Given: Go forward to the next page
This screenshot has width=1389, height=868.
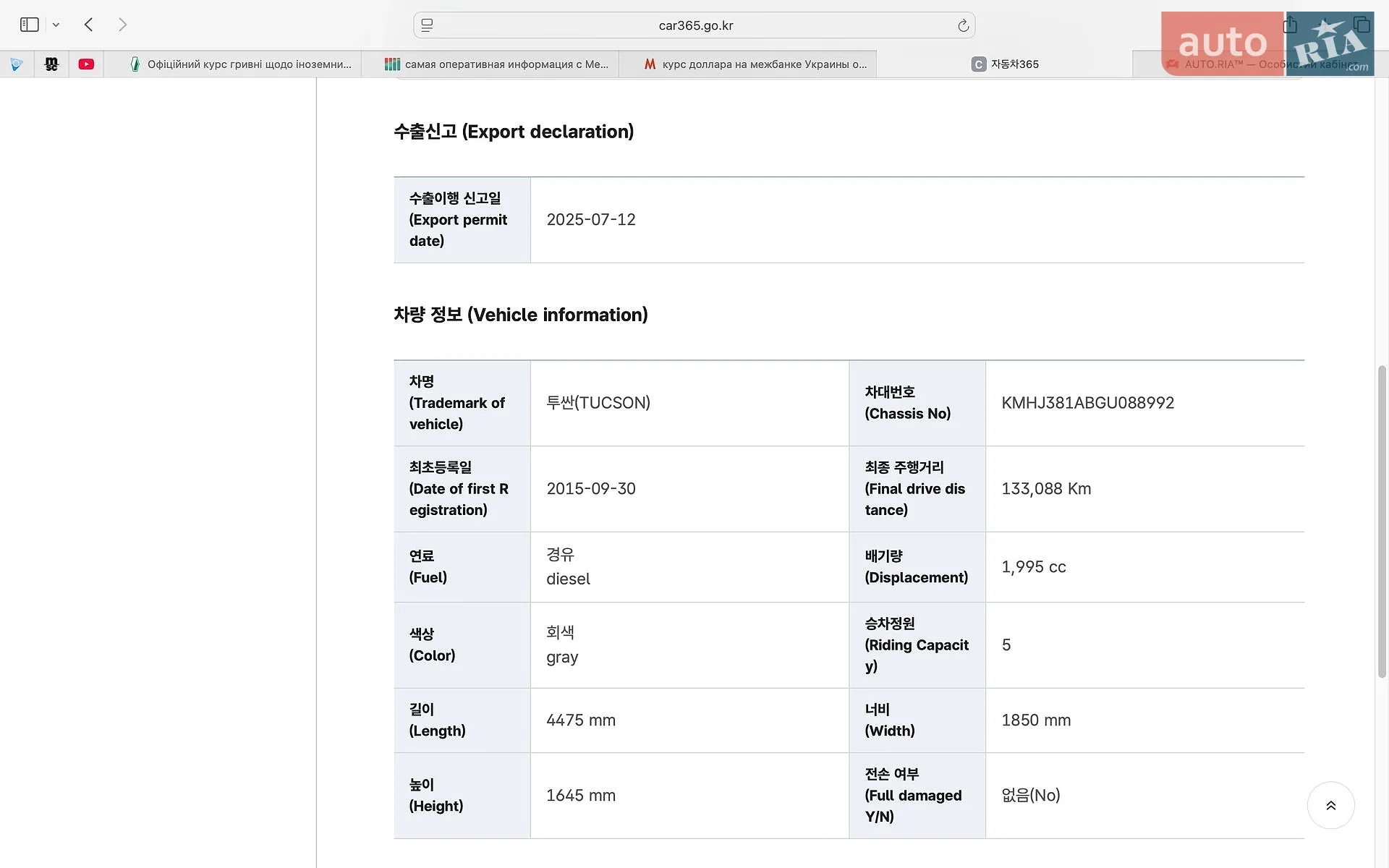Looking at the screenshot, I should click(122, 25).
